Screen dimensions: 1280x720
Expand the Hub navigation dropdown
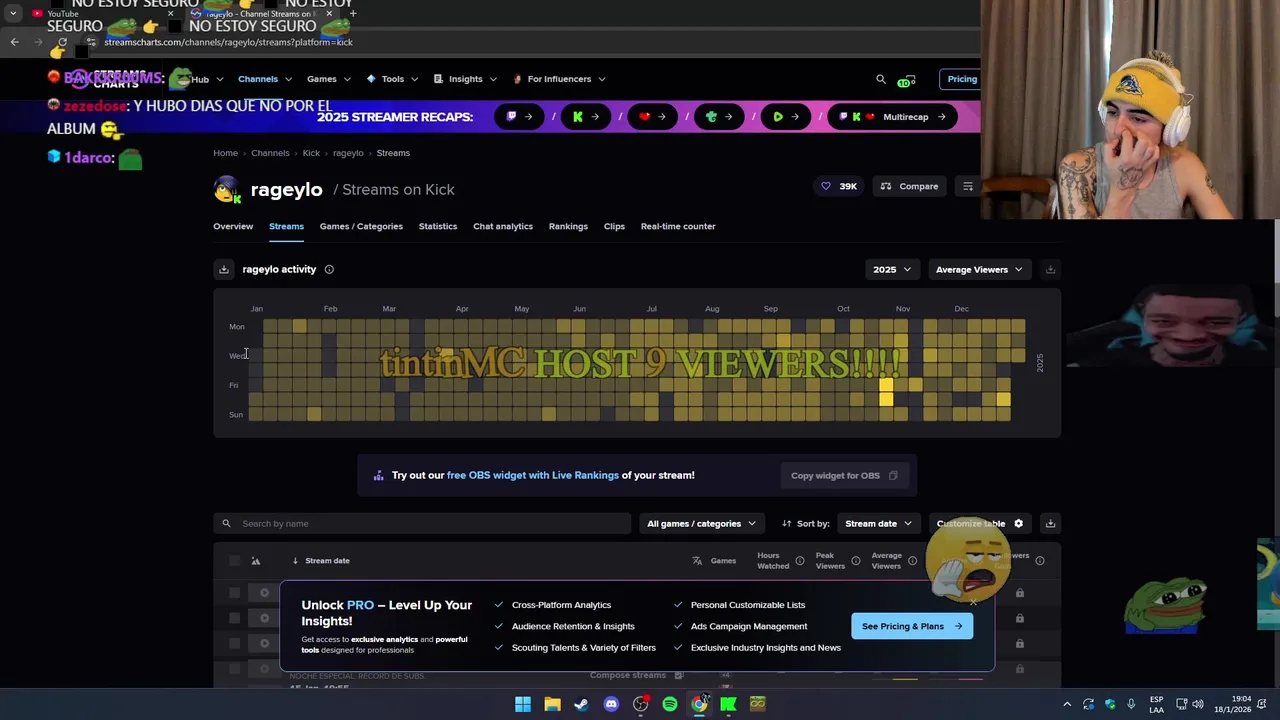point(209,79)
